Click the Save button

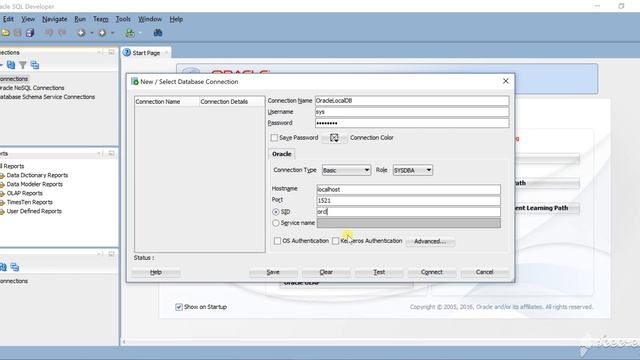tap(273, 272)
